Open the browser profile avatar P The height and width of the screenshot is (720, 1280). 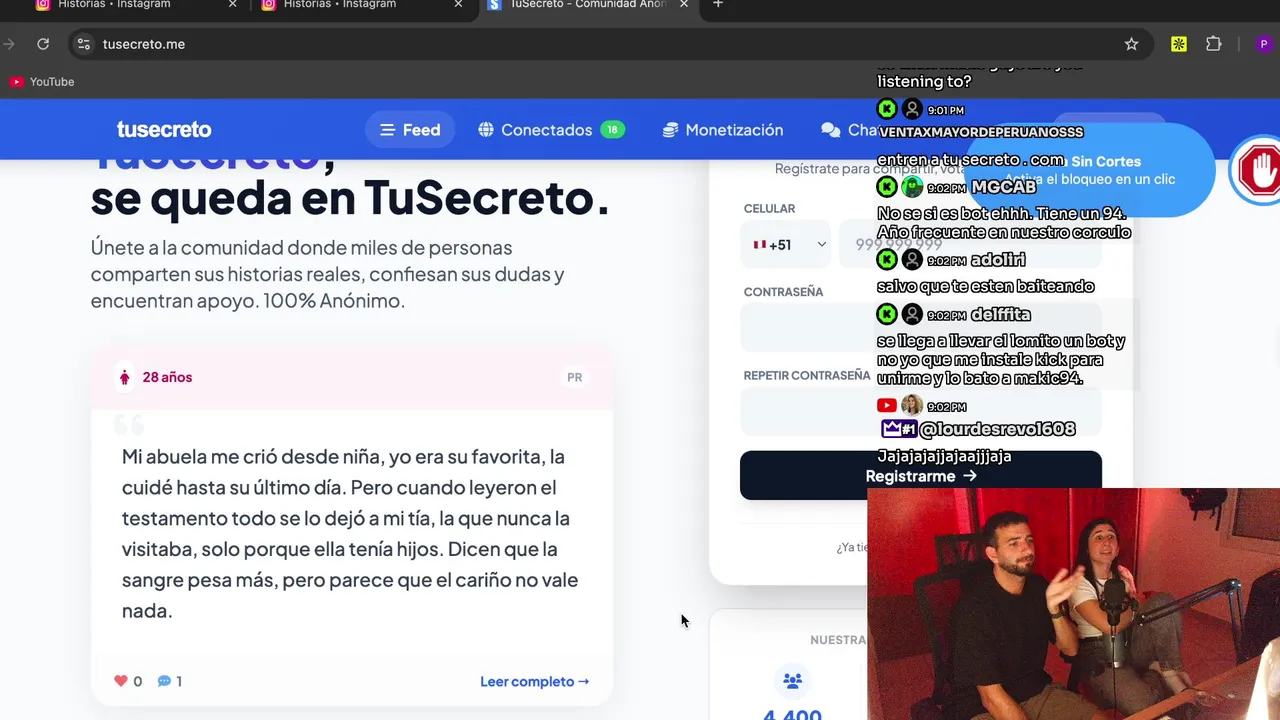pyautogui.click(x=1264, y=44)
